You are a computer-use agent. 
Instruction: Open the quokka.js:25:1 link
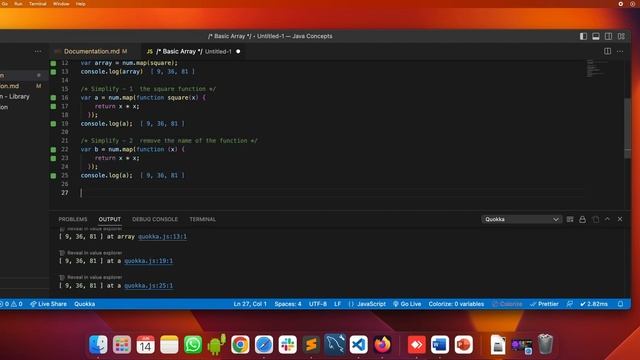pyautogui.click(x=149, y=286)
